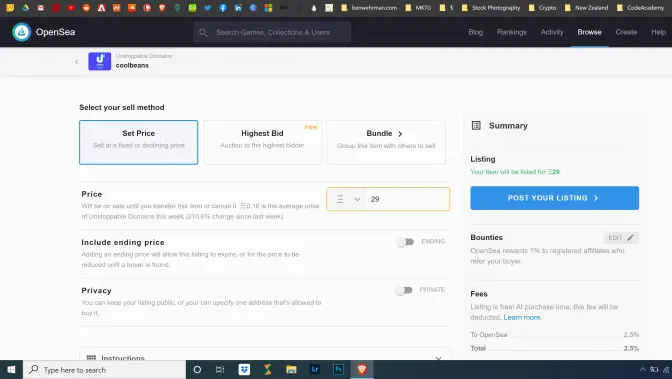Screen dimensions: 672x379
Task: Open the Duolingo bookmark
Action: tap(192, 8)
